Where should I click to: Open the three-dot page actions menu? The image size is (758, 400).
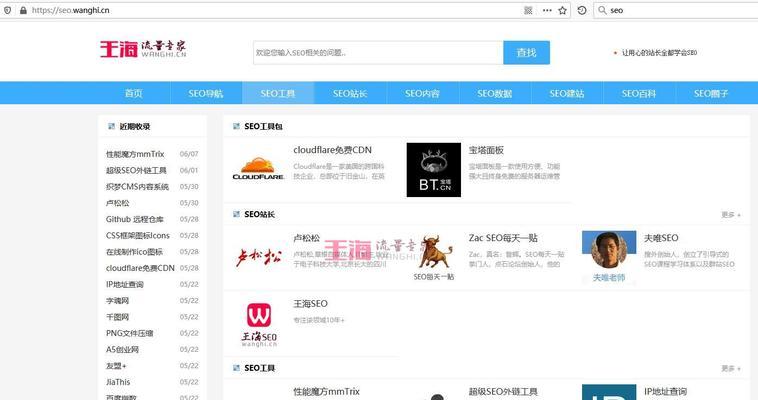(x=547, y=10)
